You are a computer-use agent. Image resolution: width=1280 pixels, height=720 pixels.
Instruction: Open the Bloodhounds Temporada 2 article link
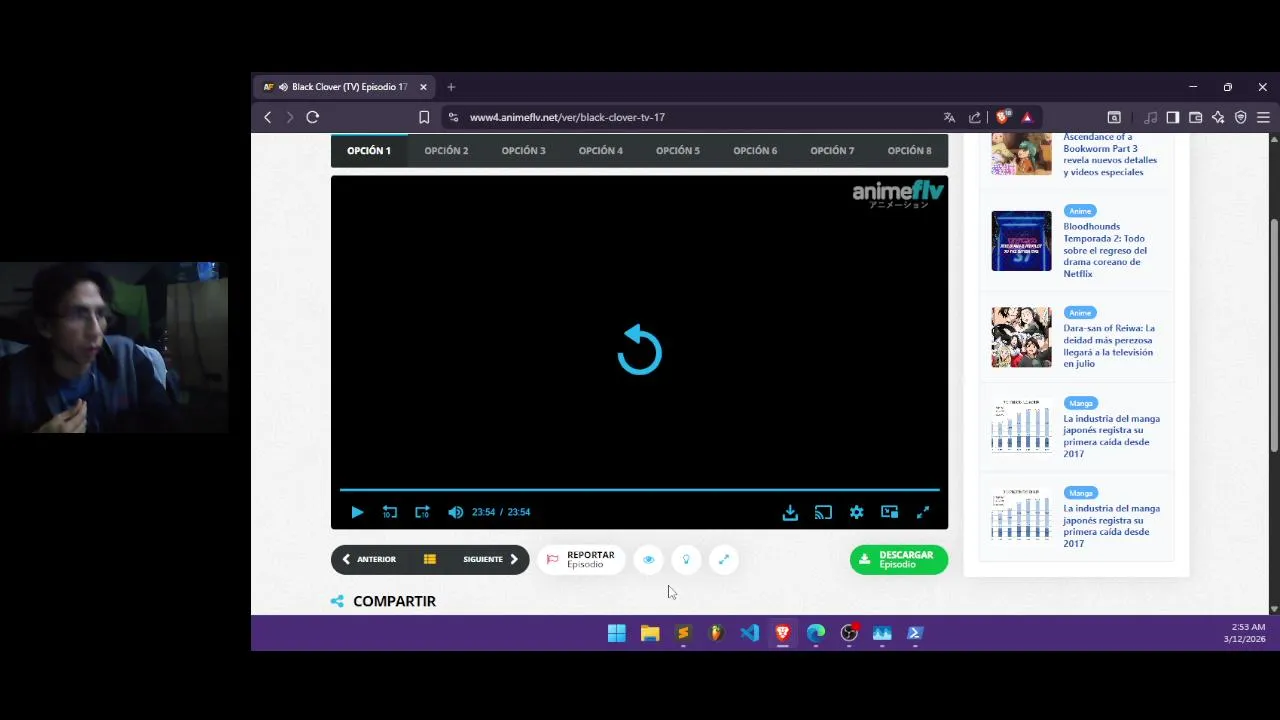1105,250
